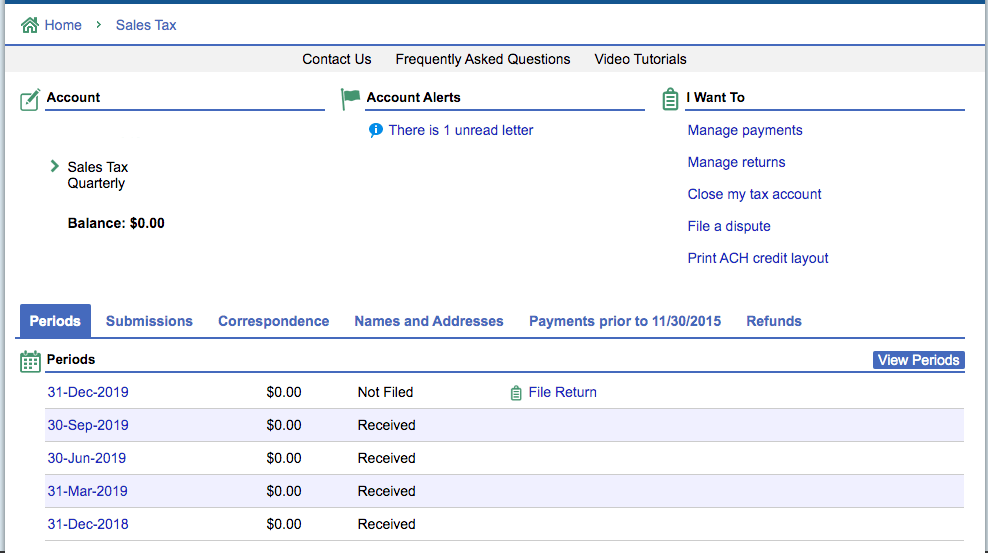Choose Close my tax account
This screenshot has height=553, width=988.
(x=754, y=195)
